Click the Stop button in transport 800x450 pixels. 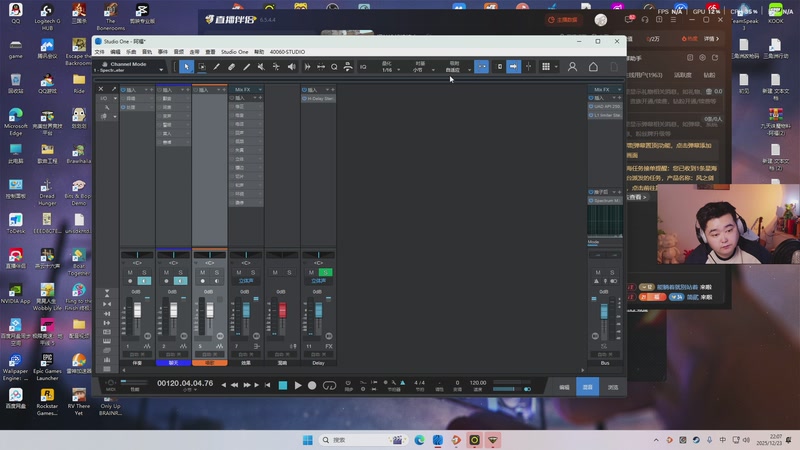pyautogui.click(x=283, y=385)
